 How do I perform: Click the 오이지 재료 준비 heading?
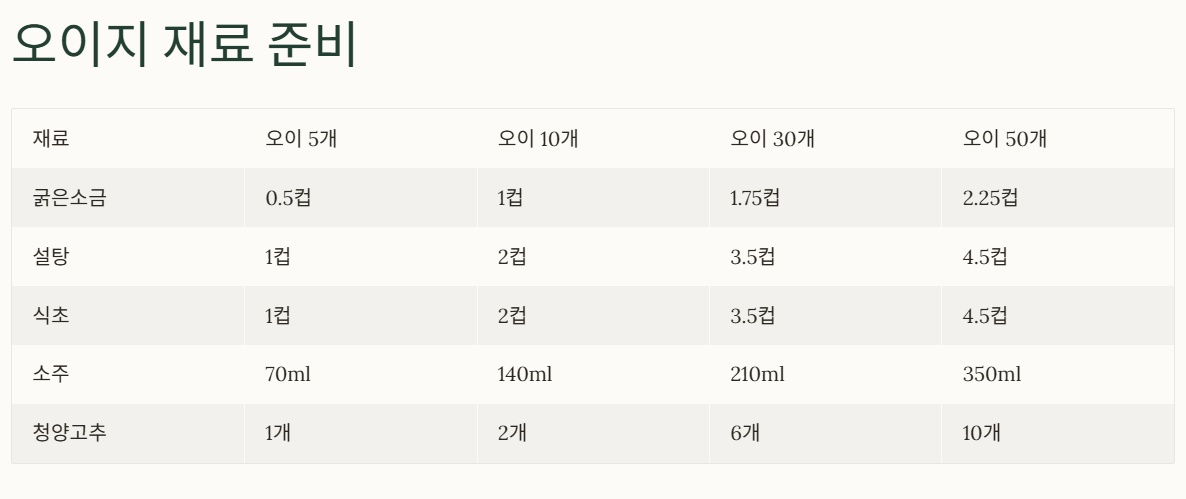184,44
